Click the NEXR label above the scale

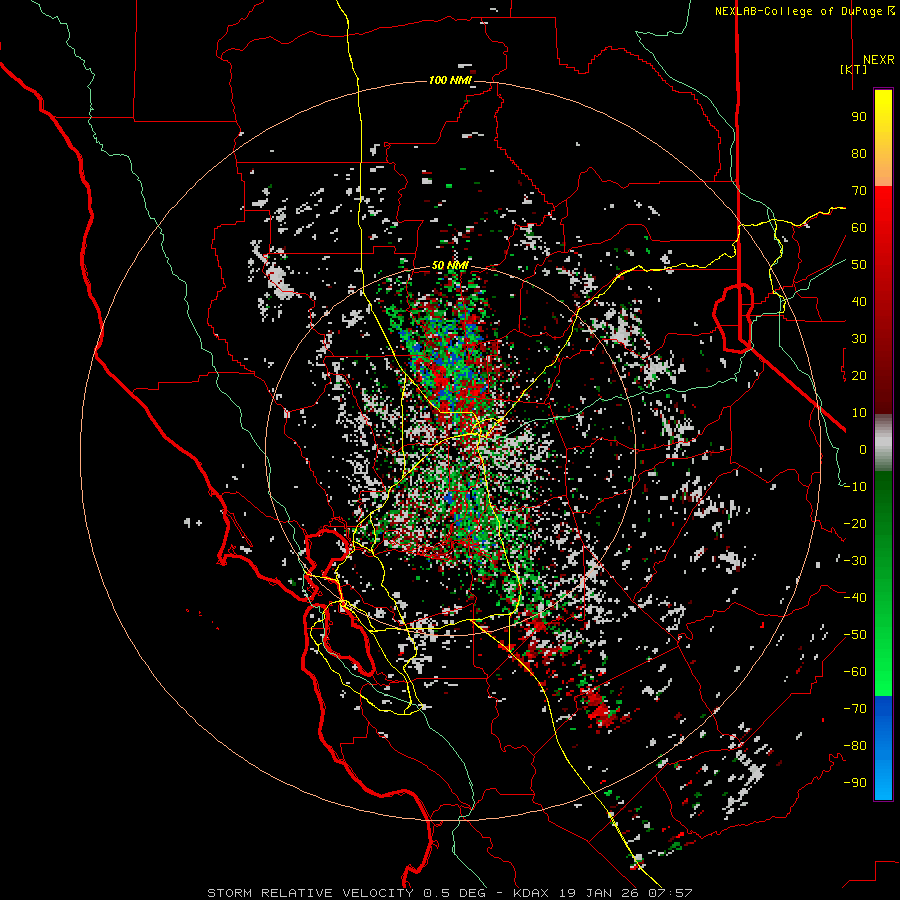878,60
